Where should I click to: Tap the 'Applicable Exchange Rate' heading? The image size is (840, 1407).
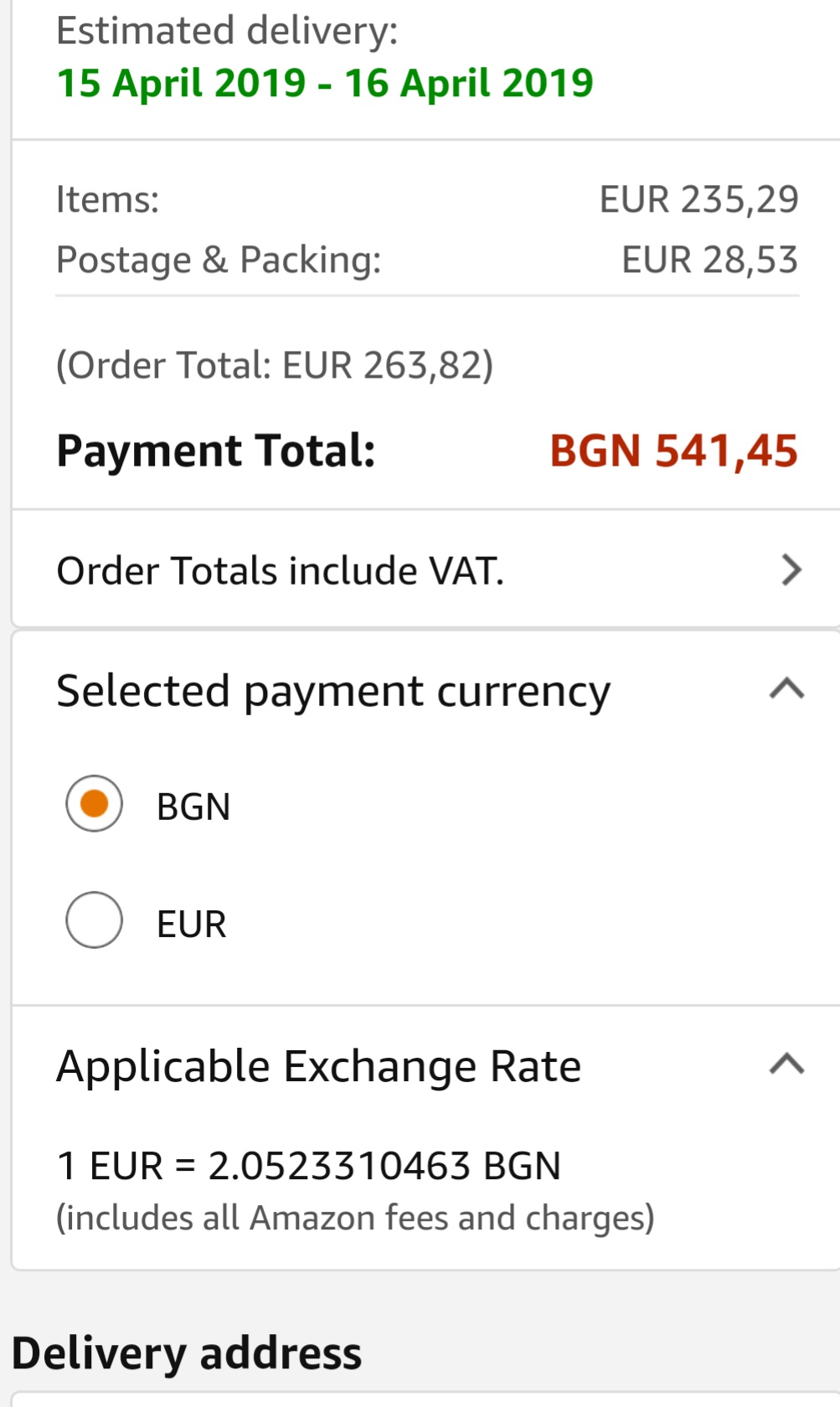coord(318,1066)
